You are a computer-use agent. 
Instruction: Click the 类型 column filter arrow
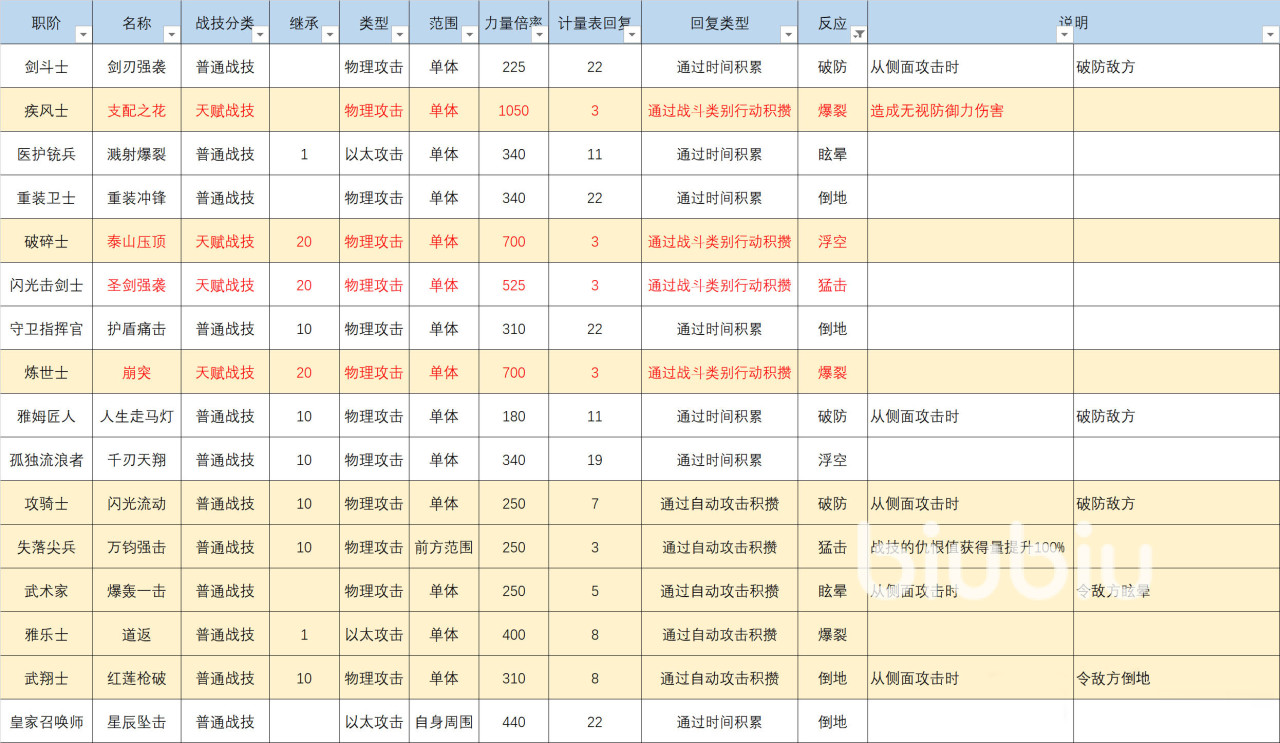click(399, 35)
